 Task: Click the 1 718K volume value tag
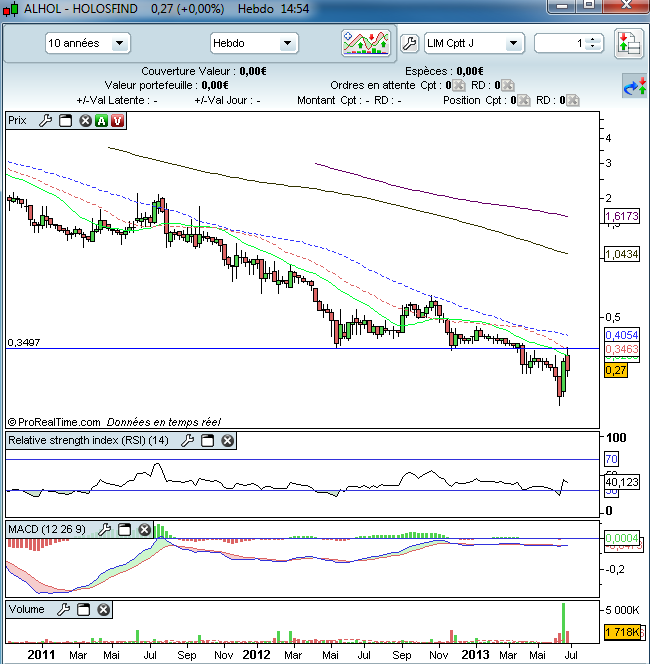coord(622,632)
